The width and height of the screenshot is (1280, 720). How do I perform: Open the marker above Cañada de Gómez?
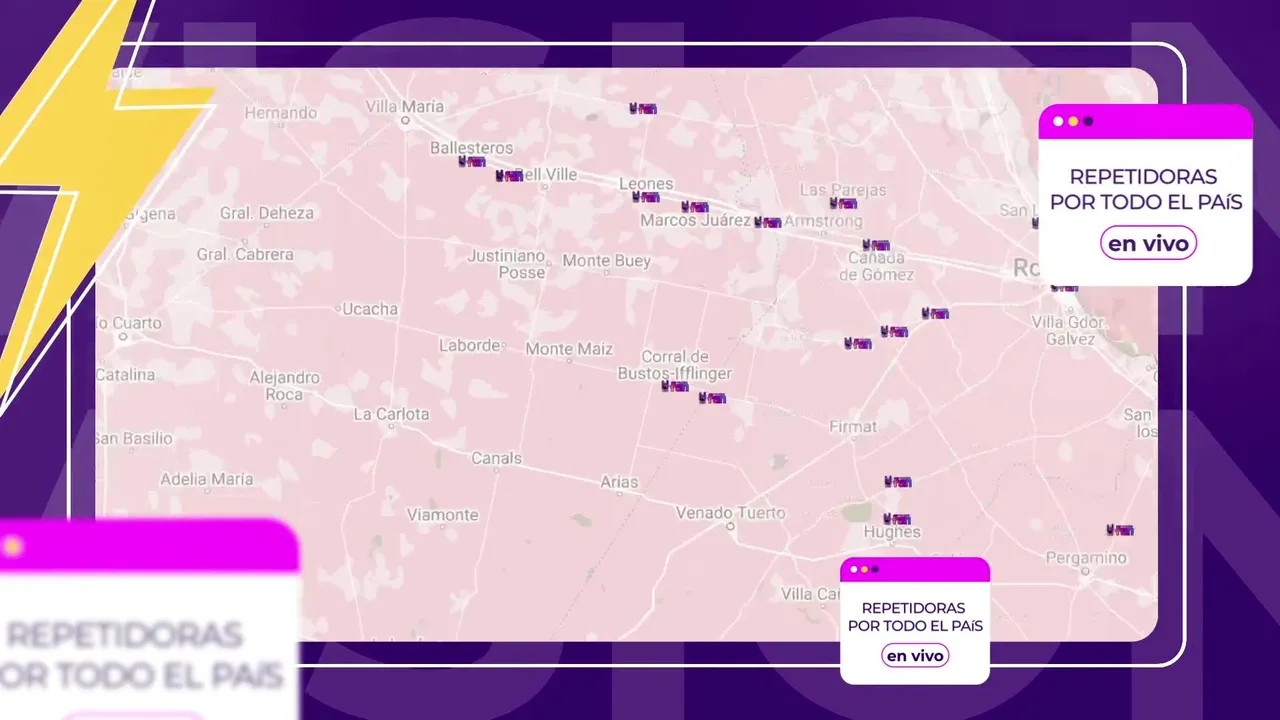[x=876, y=245]
